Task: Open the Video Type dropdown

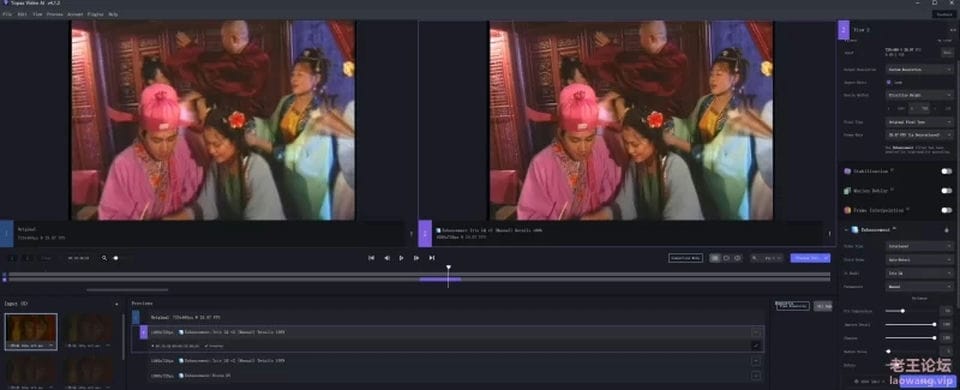Action: pos(919,246)
